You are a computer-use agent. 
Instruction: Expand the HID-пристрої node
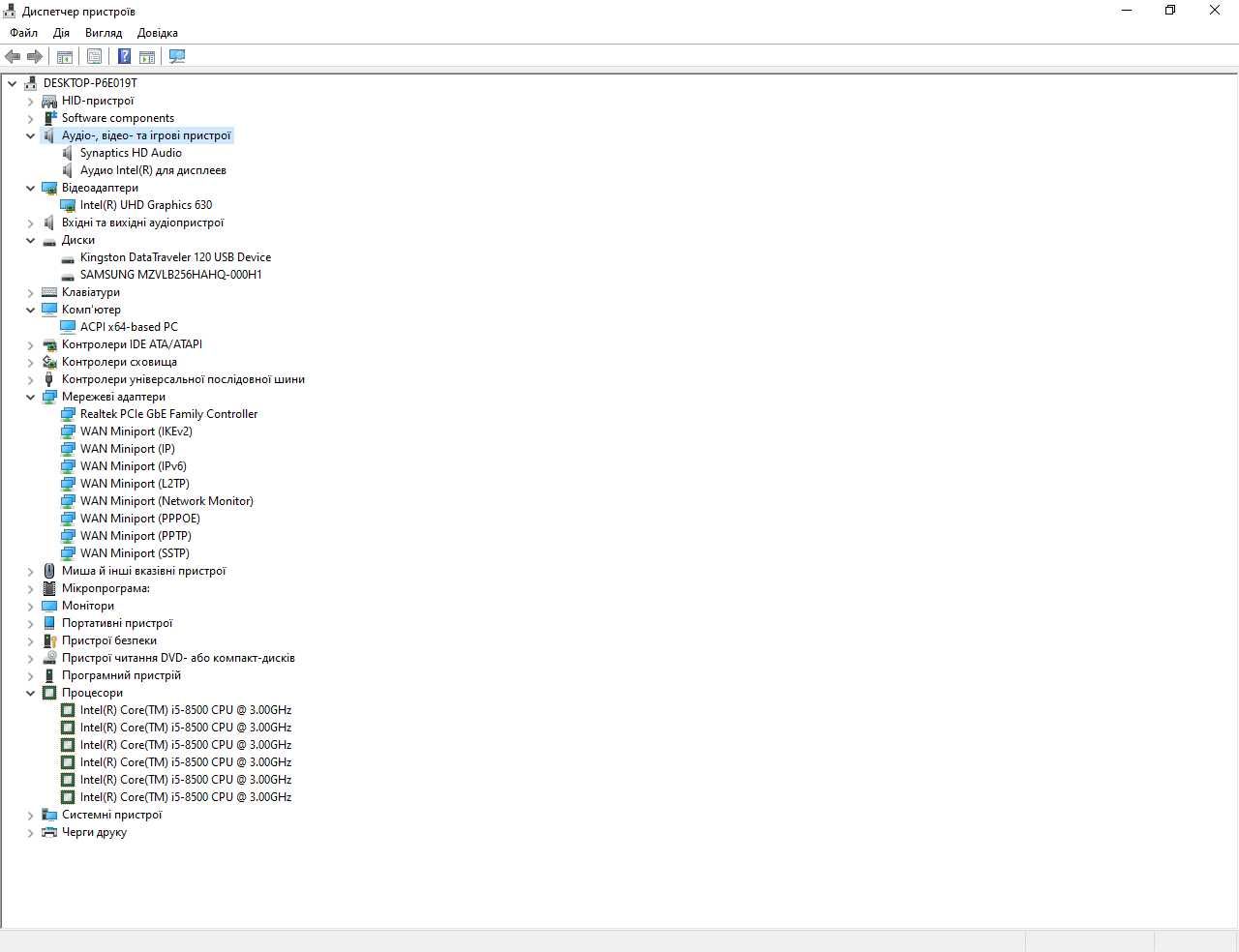[x=30, y=101]
